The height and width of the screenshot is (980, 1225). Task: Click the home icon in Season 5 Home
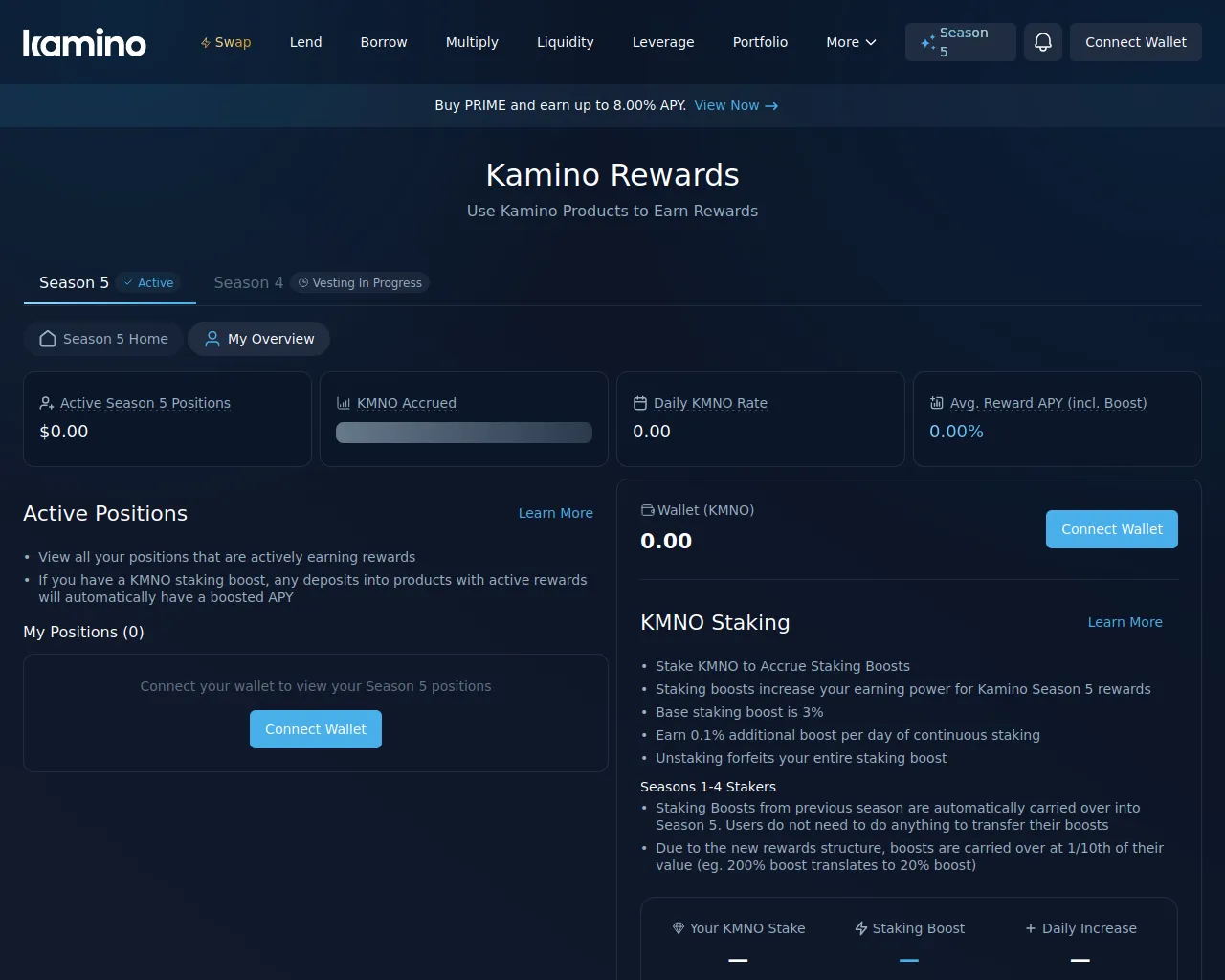tap(48, 339)
